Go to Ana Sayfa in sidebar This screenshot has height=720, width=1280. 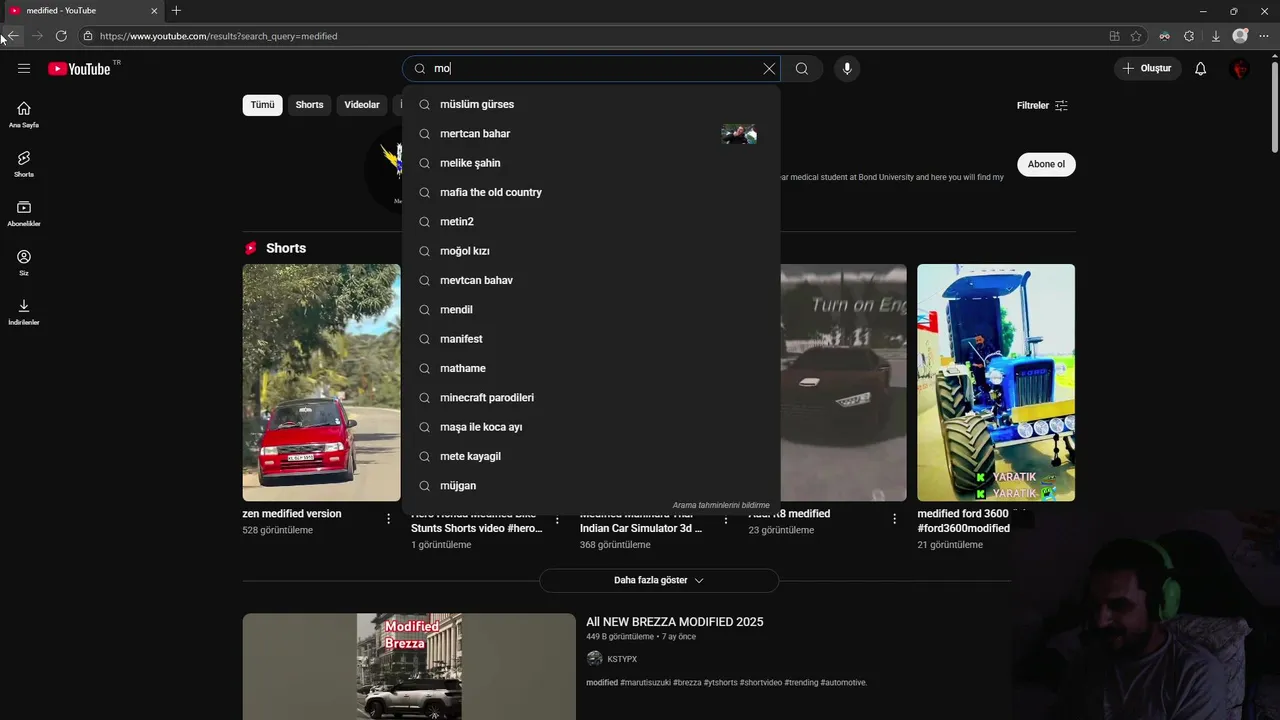[x=24, y=115]
